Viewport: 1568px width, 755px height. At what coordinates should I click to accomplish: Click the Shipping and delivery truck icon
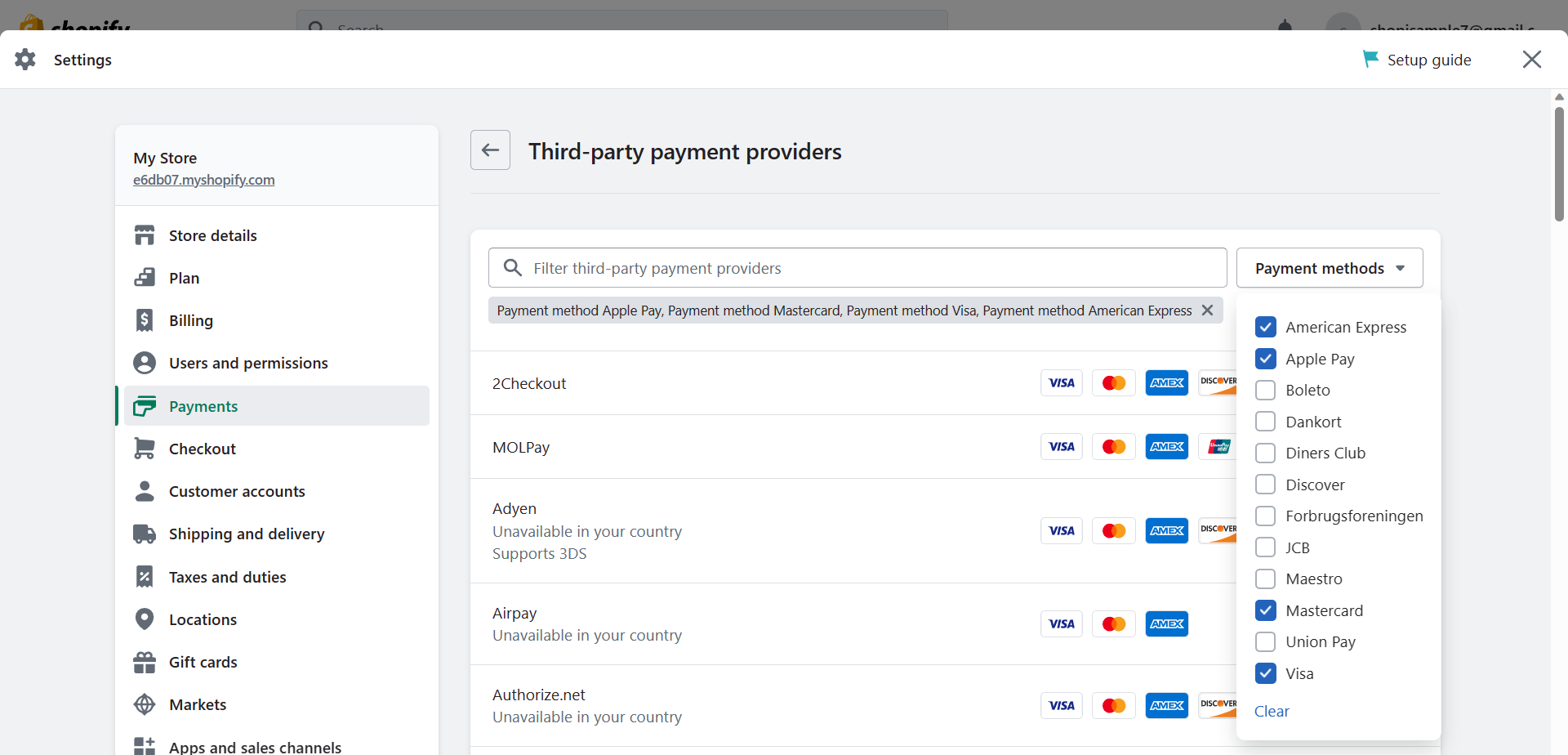145,534
